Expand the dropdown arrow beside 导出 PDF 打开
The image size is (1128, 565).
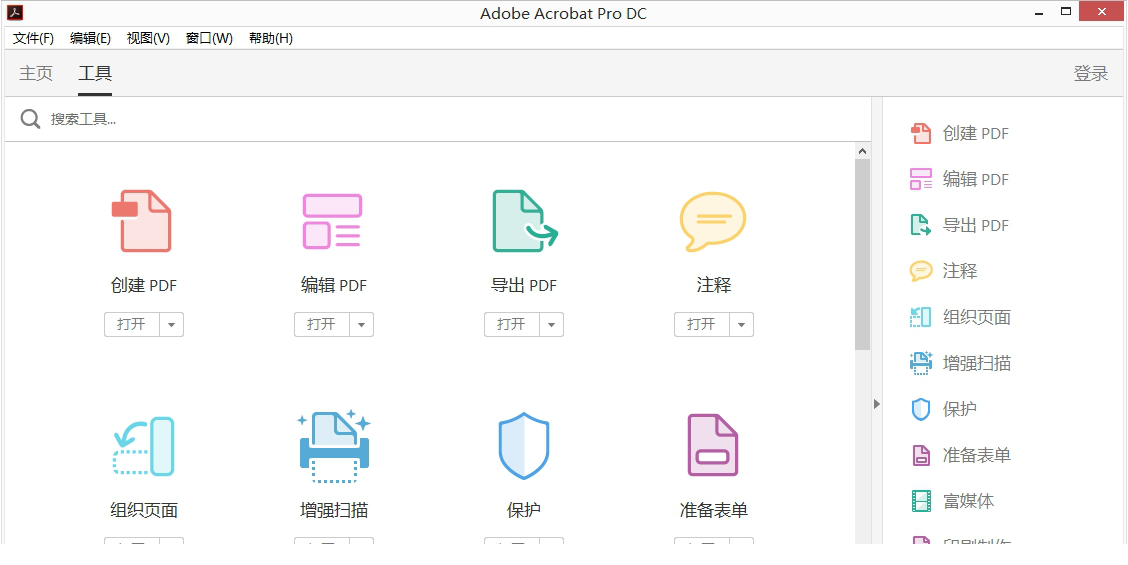(x=551, y=325)
